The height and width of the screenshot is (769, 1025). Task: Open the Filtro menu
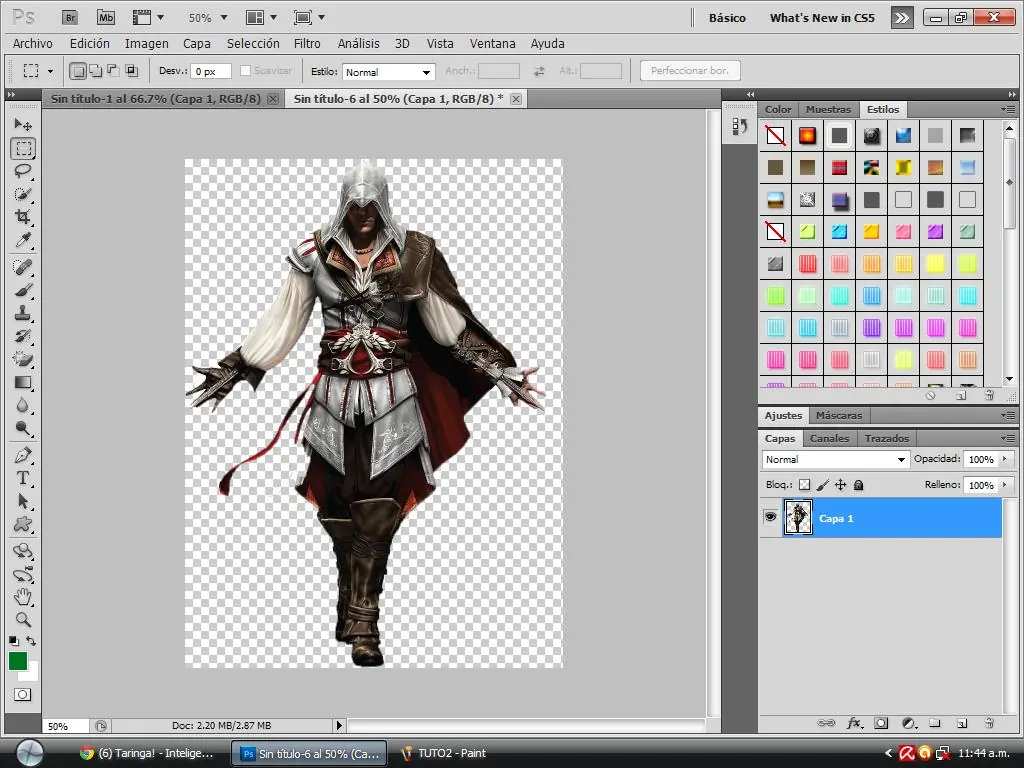pos(307,43)
